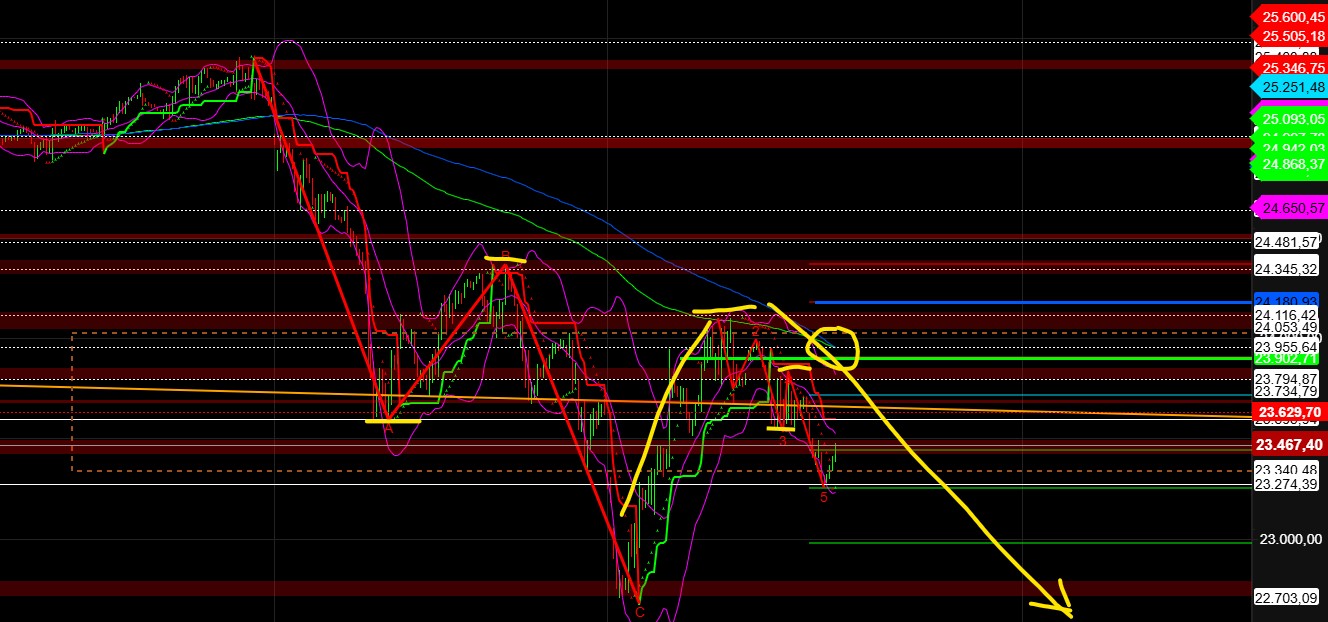Image resolution: width=1328 pixels, height=622 pixels.
Task: Select the yellow circle annotation on the chart
Action: tap(832, 348)
